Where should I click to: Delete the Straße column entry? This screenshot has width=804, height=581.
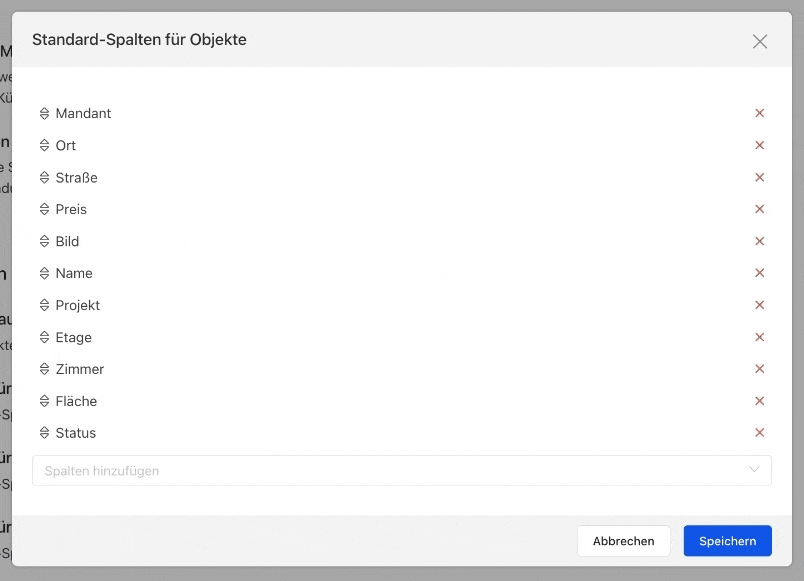point(759,177)
